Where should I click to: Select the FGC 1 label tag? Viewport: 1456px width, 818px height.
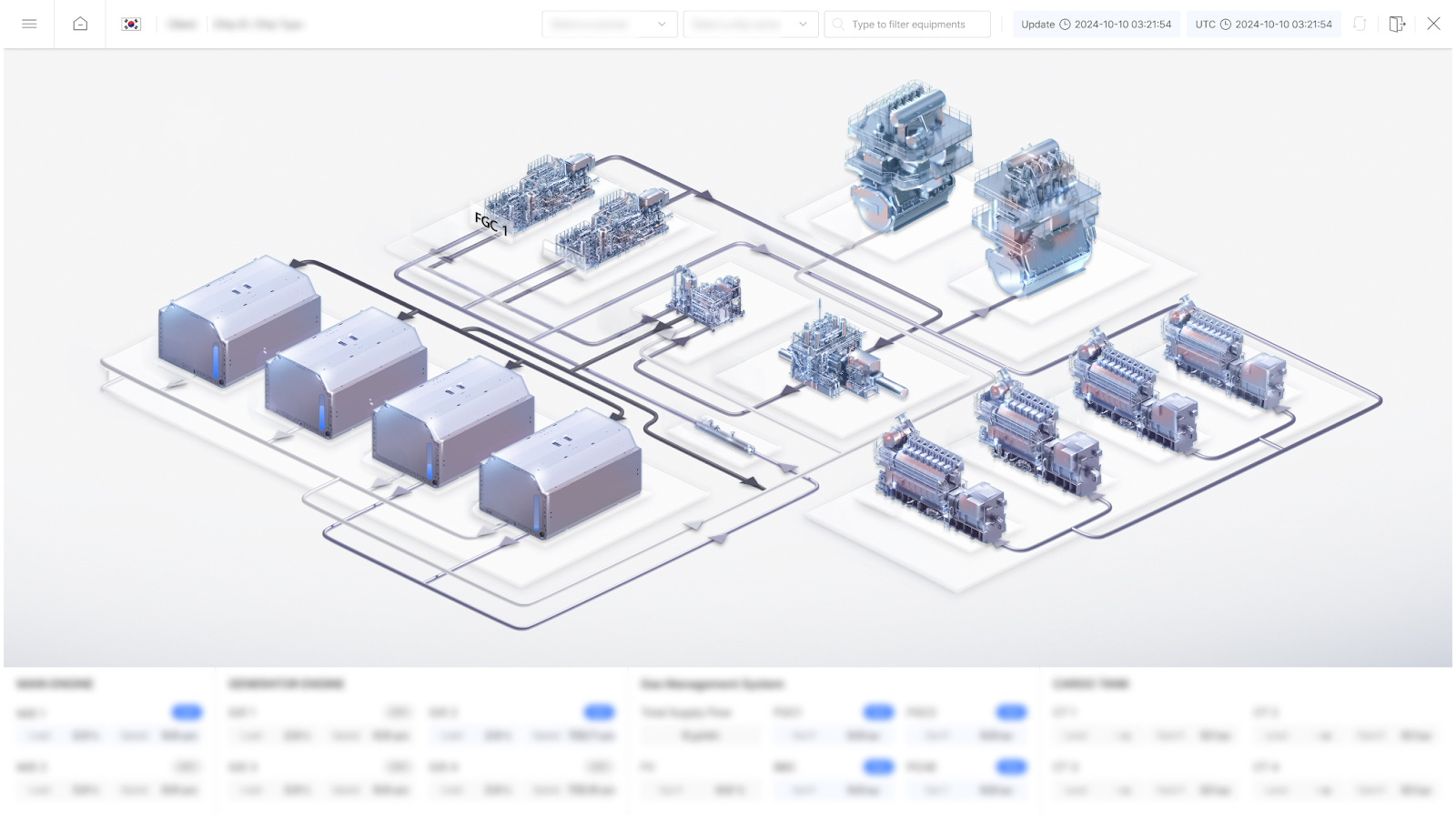[x=491, y=223]
